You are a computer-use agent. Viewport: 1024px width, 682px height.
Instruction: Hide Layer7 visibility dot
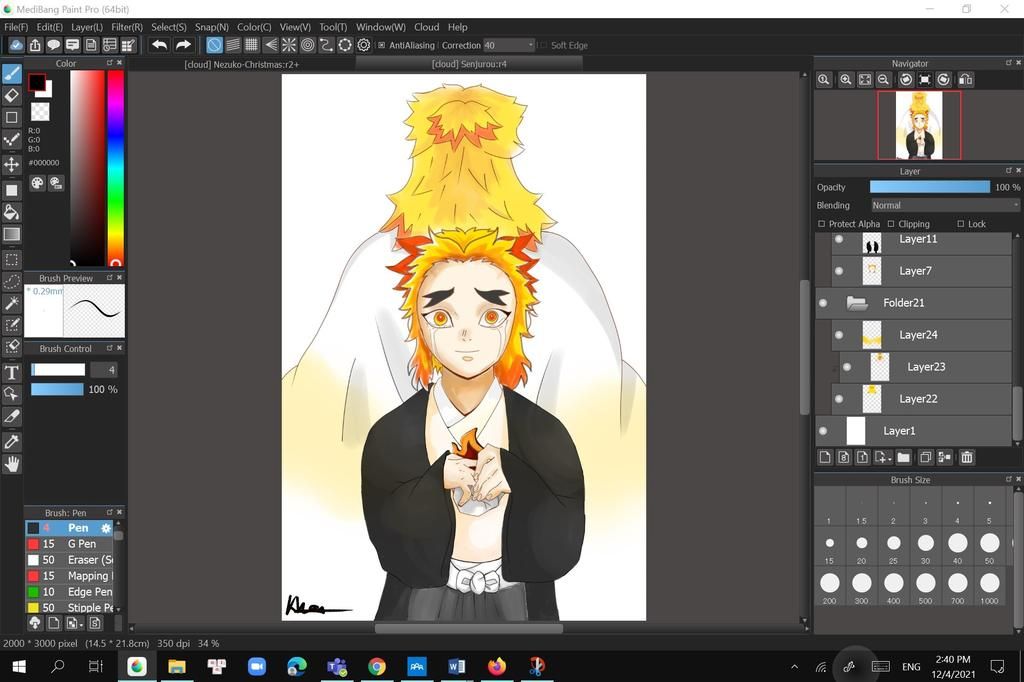[x=839, y=270]
